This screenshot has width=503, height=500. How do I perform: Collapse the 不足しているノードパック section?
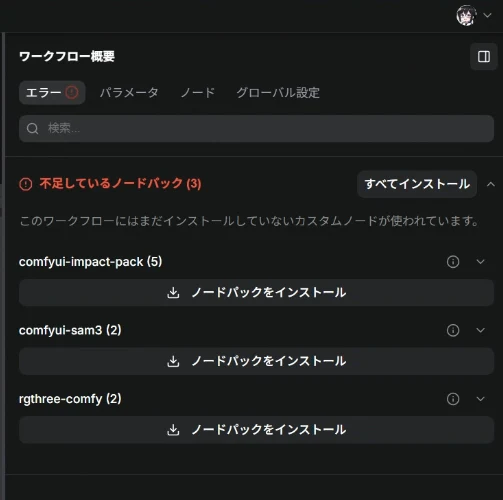[491, 184]
